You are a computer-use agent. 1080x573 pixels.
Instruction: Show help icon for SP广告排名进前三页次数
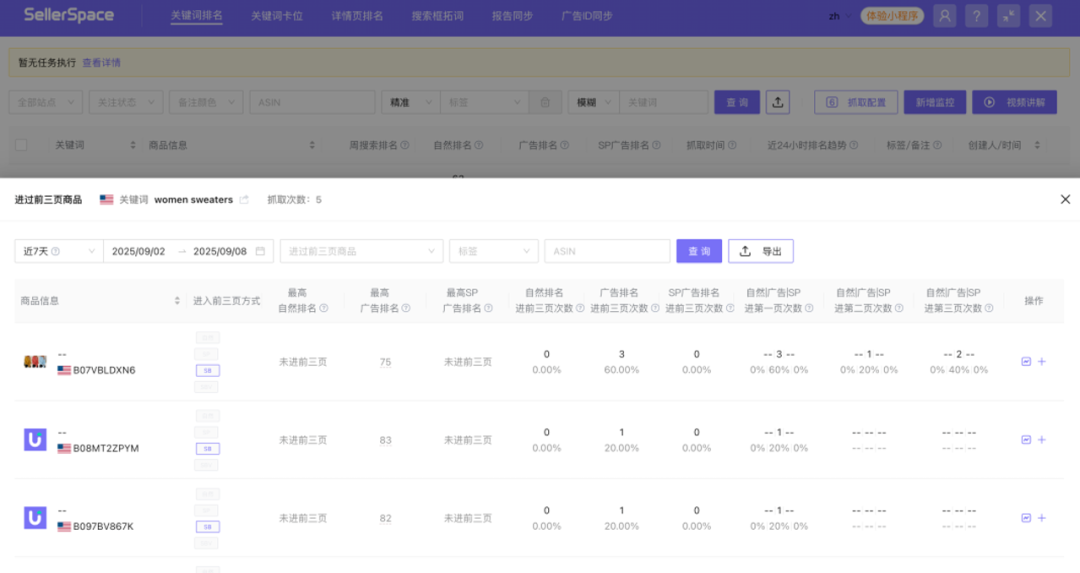730,309
